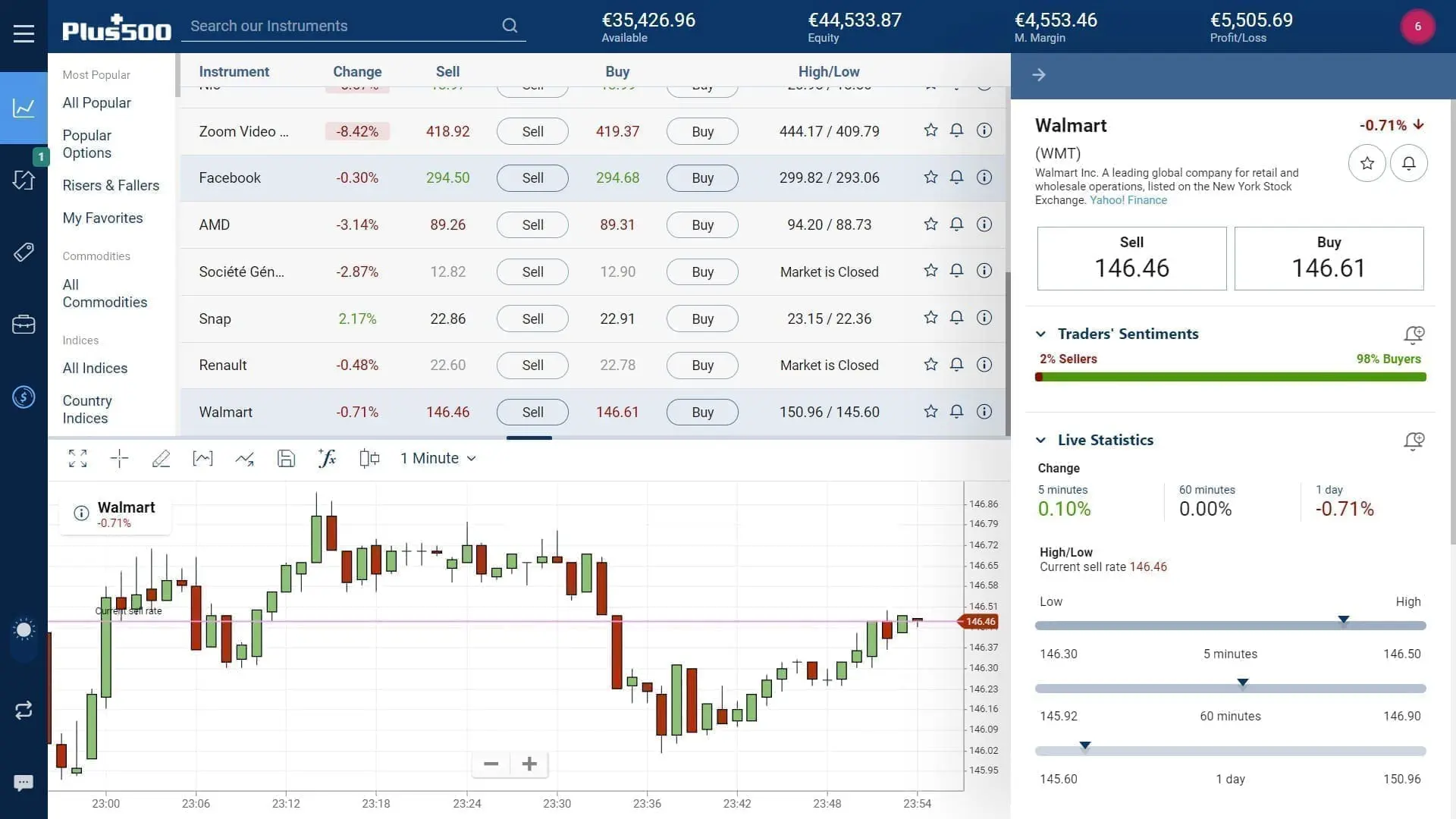Click the instruments search field
1456x819 pixels.
click(x=341, y=26)
